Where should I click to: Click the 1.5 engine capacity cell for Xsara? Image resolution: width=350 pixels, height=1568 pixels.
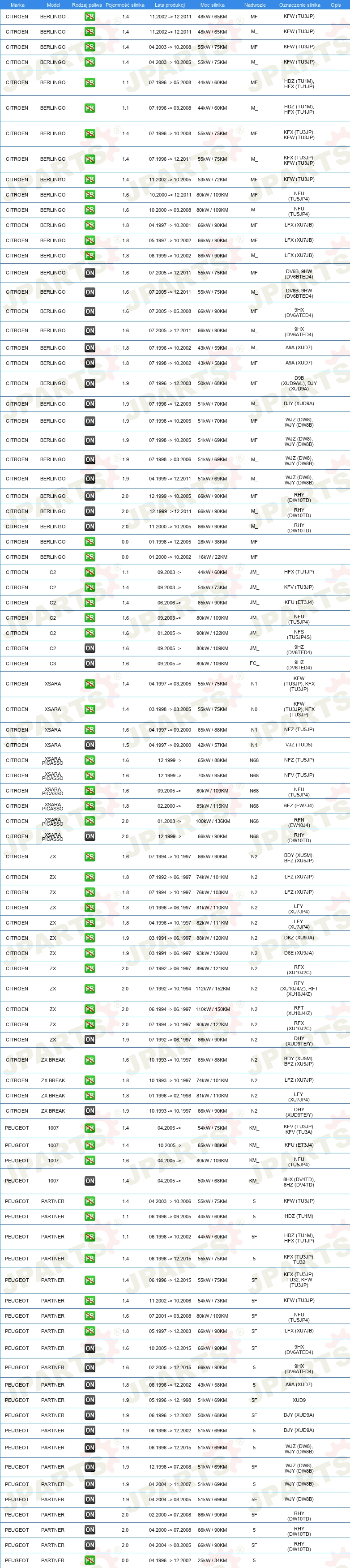coord(125,745)
